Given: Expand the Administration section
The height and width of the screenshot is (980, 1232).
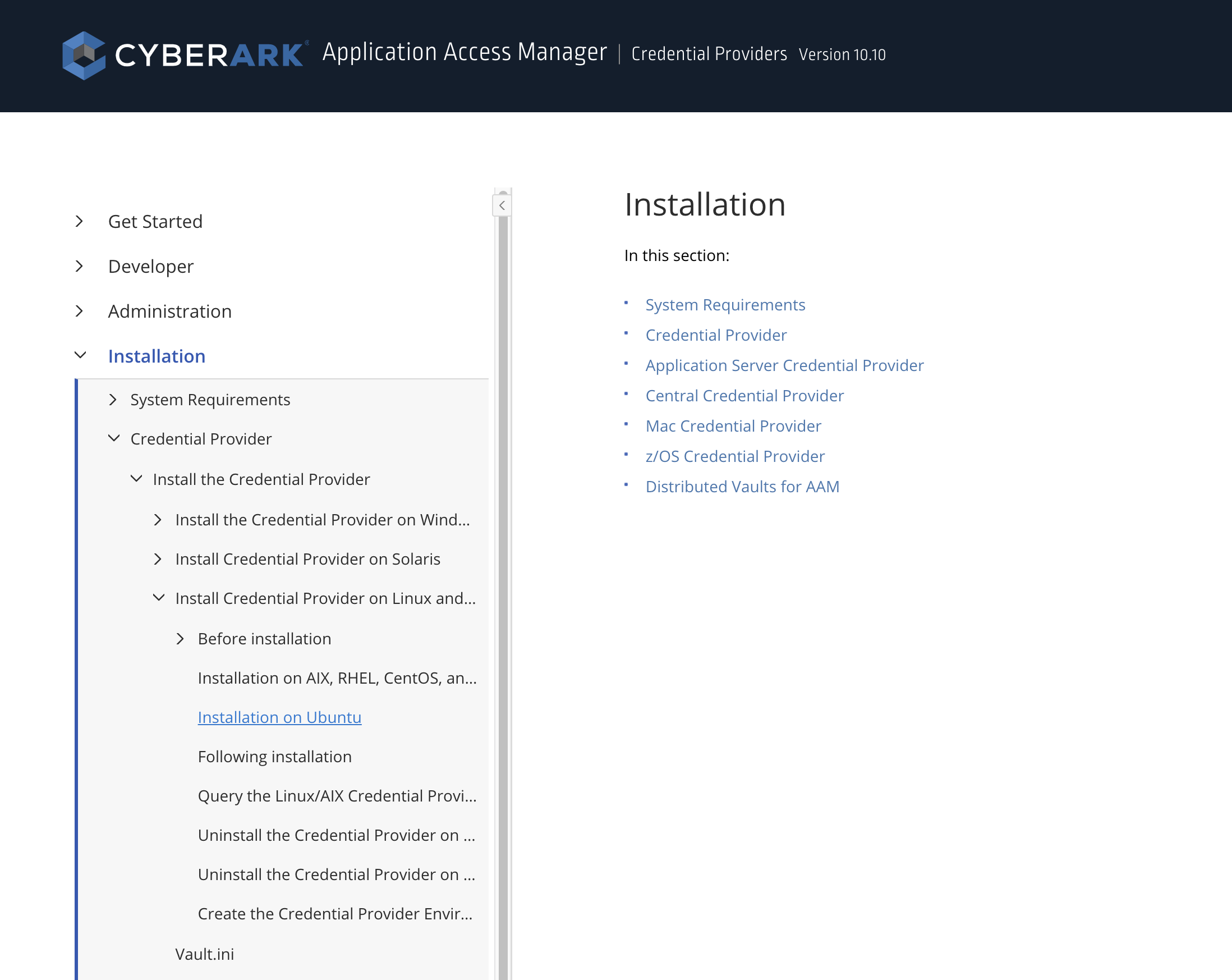Looking at the screenshot, I should click(x=80, y=311).
